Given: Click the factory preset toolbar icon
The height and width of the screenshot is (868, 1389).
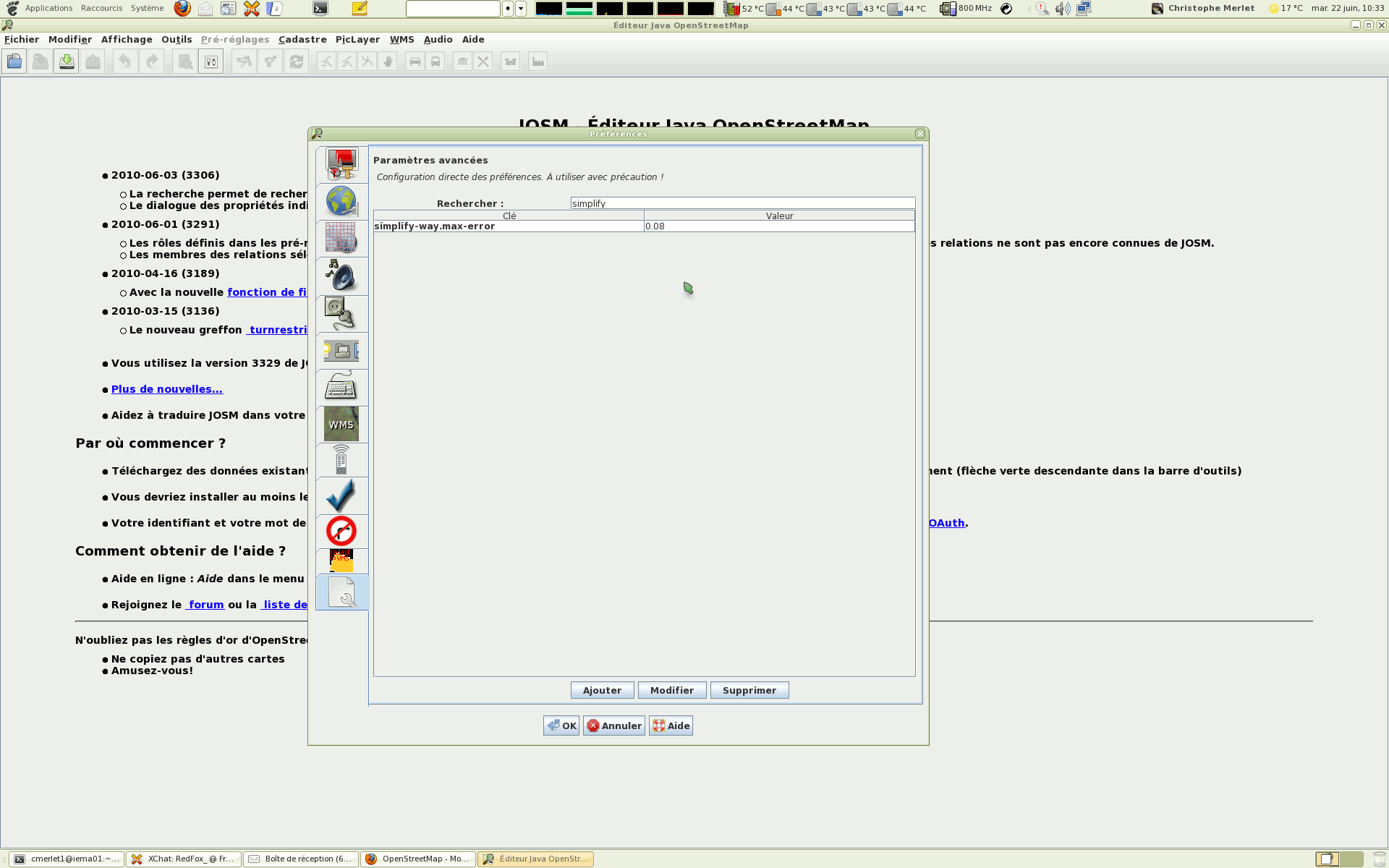Looking at the screenshot, I should tap(538, 61).
